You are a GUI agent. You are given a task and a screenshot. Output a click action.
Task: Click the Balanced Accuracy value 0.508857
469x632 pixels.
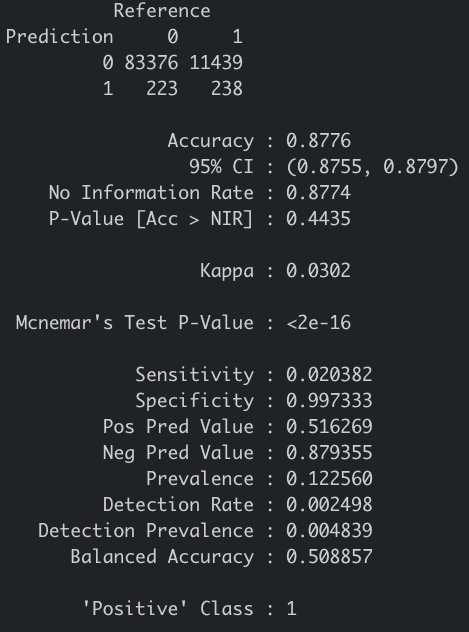point(329,557)
